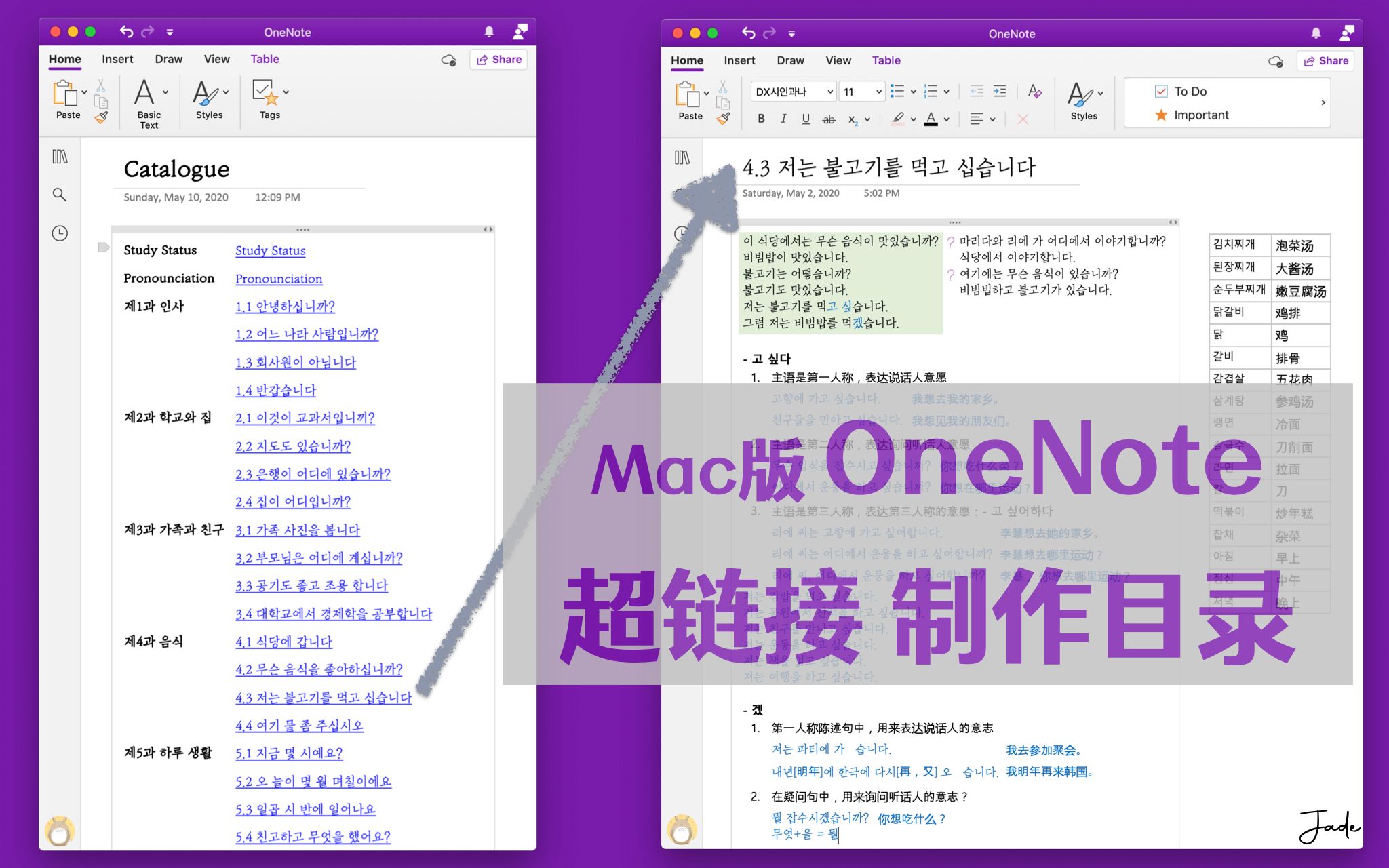The image size is (1389, 868).
Task: Click Catalogue page title field
Action: [177, 169]
